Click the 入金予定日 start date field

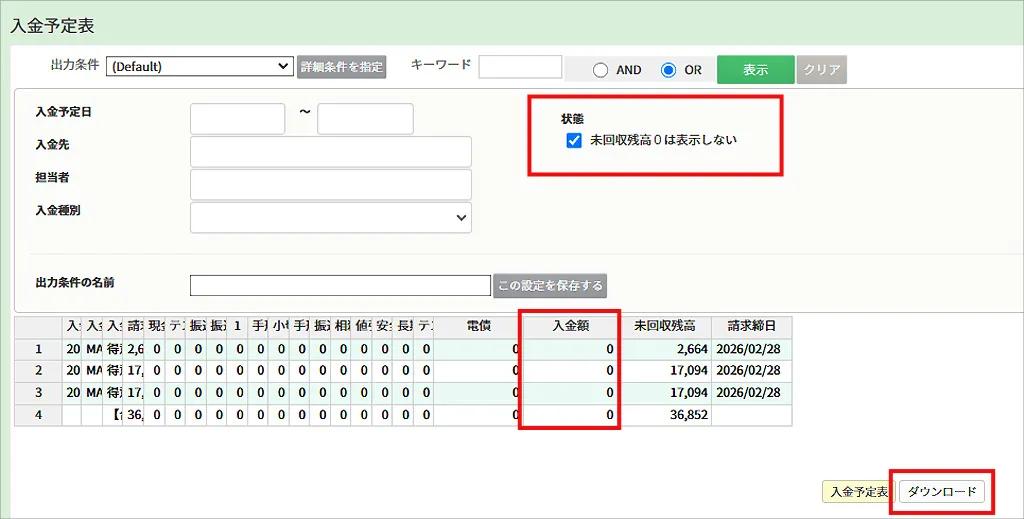238,119
